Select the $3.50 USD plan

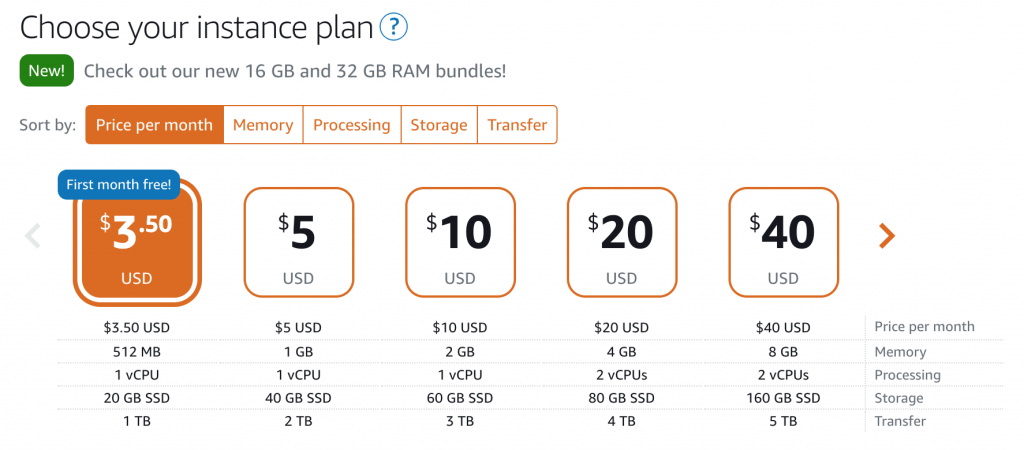(x=137, y=242)
